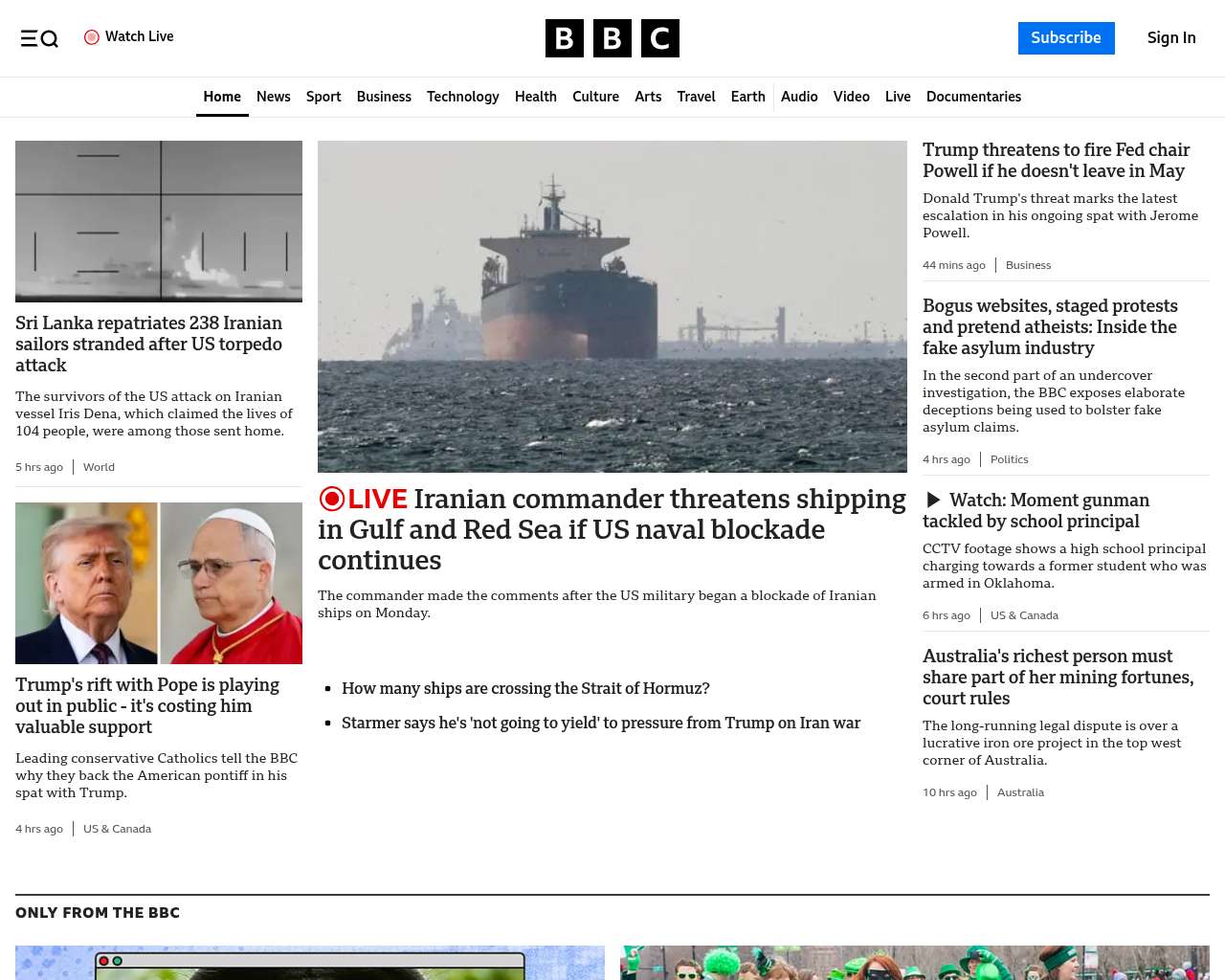Click the Trump and Pope photo thumbnail
The image size is (1225, 980).
click(x=159, y=583)
